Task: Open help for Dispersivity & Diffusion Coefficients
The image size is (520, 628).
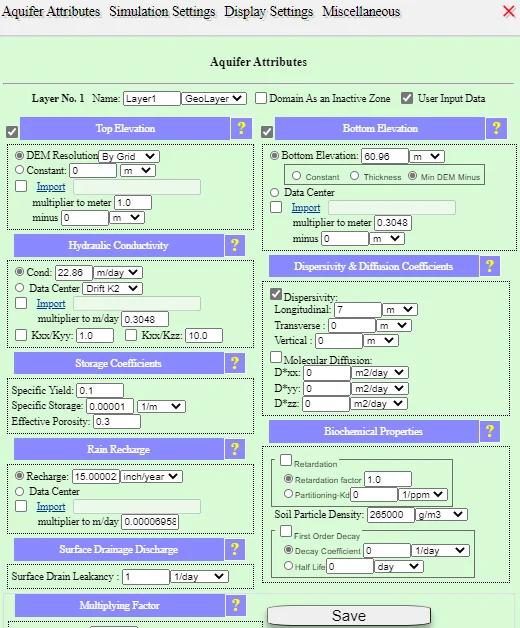Action: point(490,266)
